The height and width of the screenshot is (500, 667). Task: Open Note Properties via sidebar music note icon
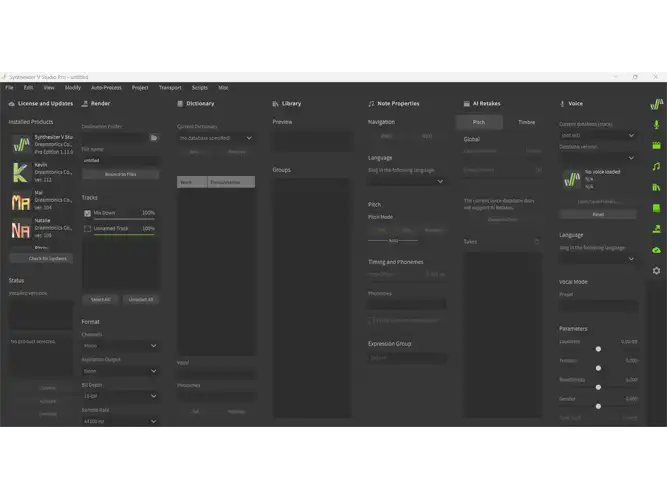[x=656, y=166]
